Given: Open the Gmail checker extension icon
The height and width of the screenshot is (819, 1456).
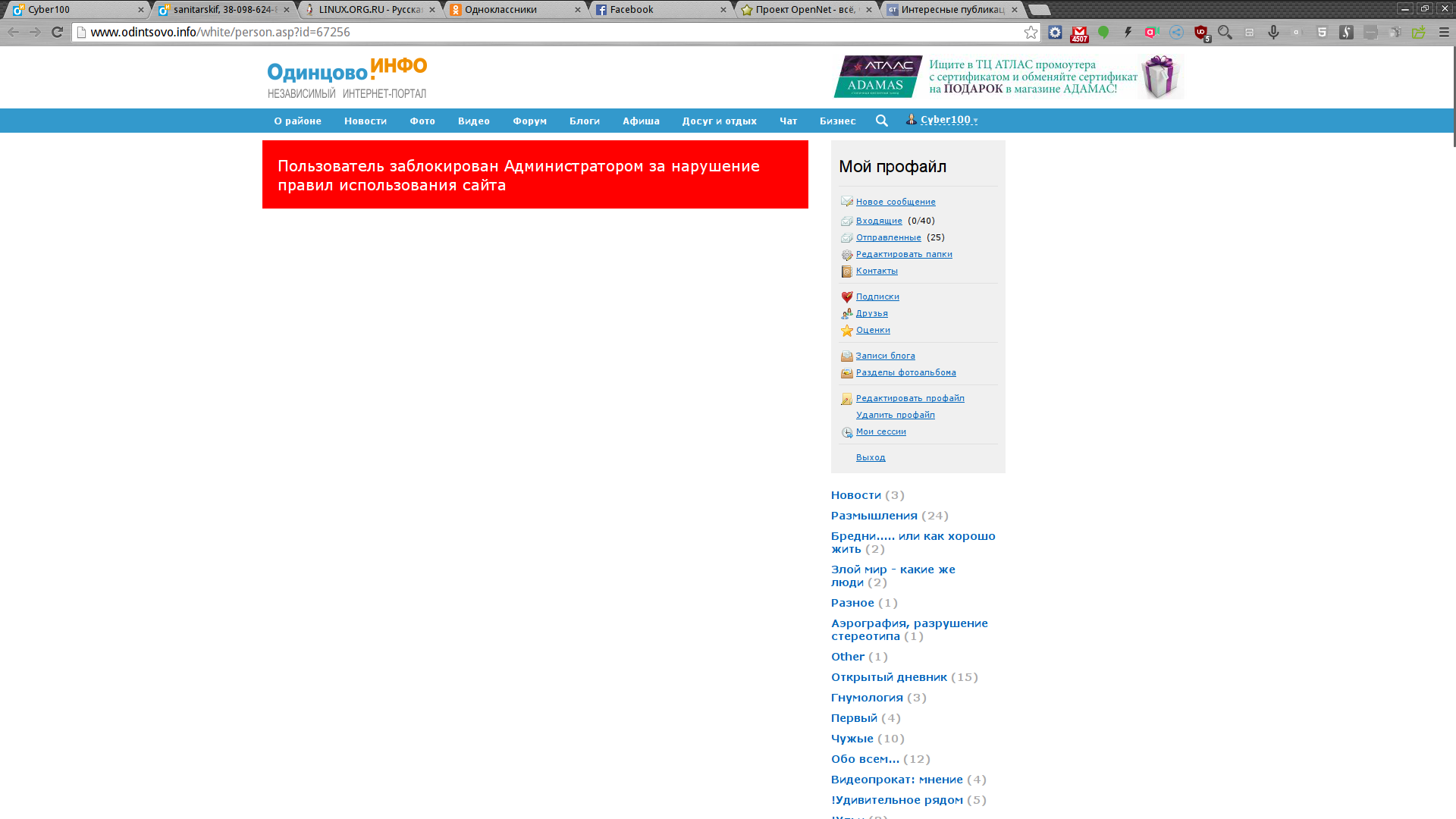Looking at the screenshot, I should (x=1079, y=33).
